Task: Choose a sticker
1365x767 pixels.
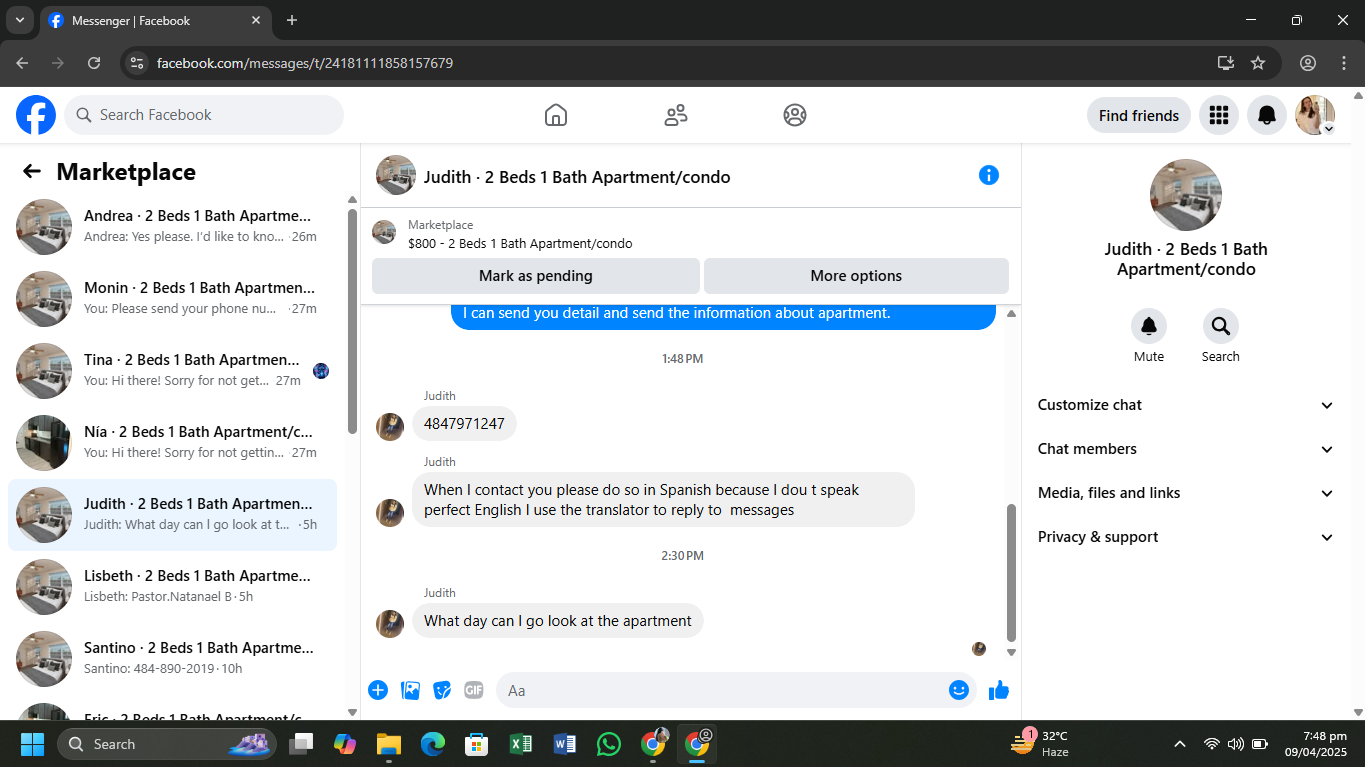Action: coord(442,690)
